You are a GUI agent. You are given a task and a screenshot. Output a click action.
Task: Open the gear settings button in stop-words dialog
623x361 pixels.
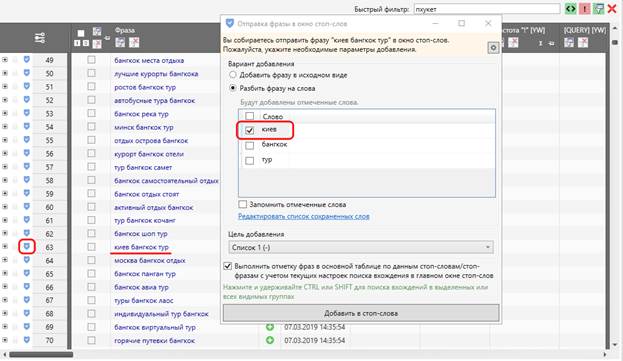pyautogui.click(x=493, y=48)
